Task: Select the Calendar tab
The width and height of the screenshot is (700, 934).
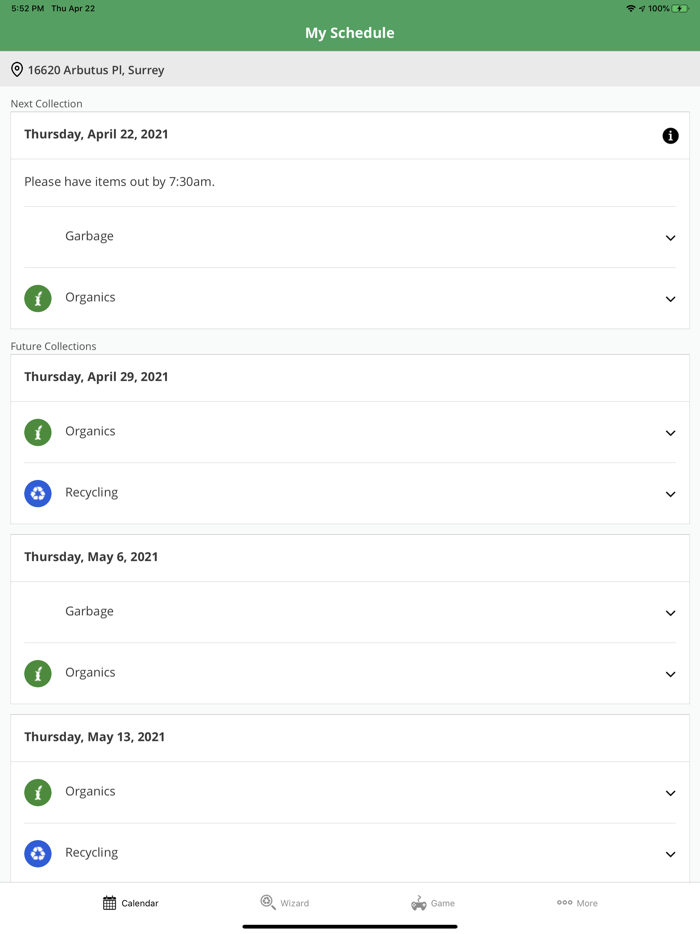Action: tap(131, 903)
